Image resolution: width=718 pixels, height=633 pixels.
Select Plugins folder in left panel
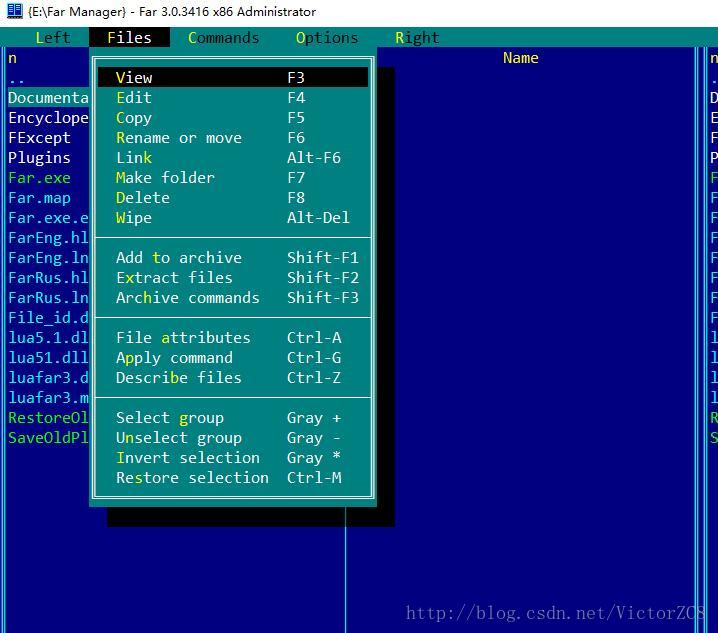(x=39, y=158)
